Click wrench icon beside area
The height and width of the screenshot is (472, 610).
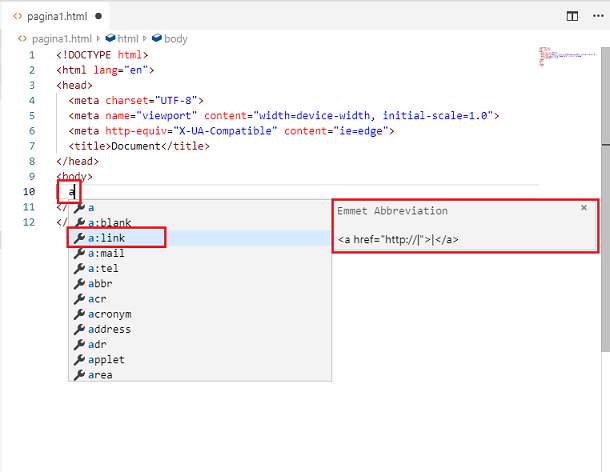(x=79, y=375)
